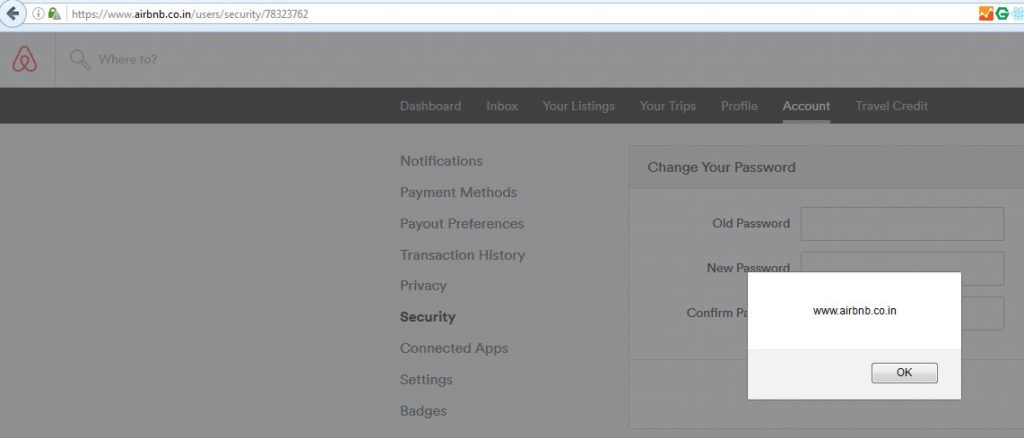Click the search magnifier icon
Screen dimensions: 1024x438
[80, 59]
